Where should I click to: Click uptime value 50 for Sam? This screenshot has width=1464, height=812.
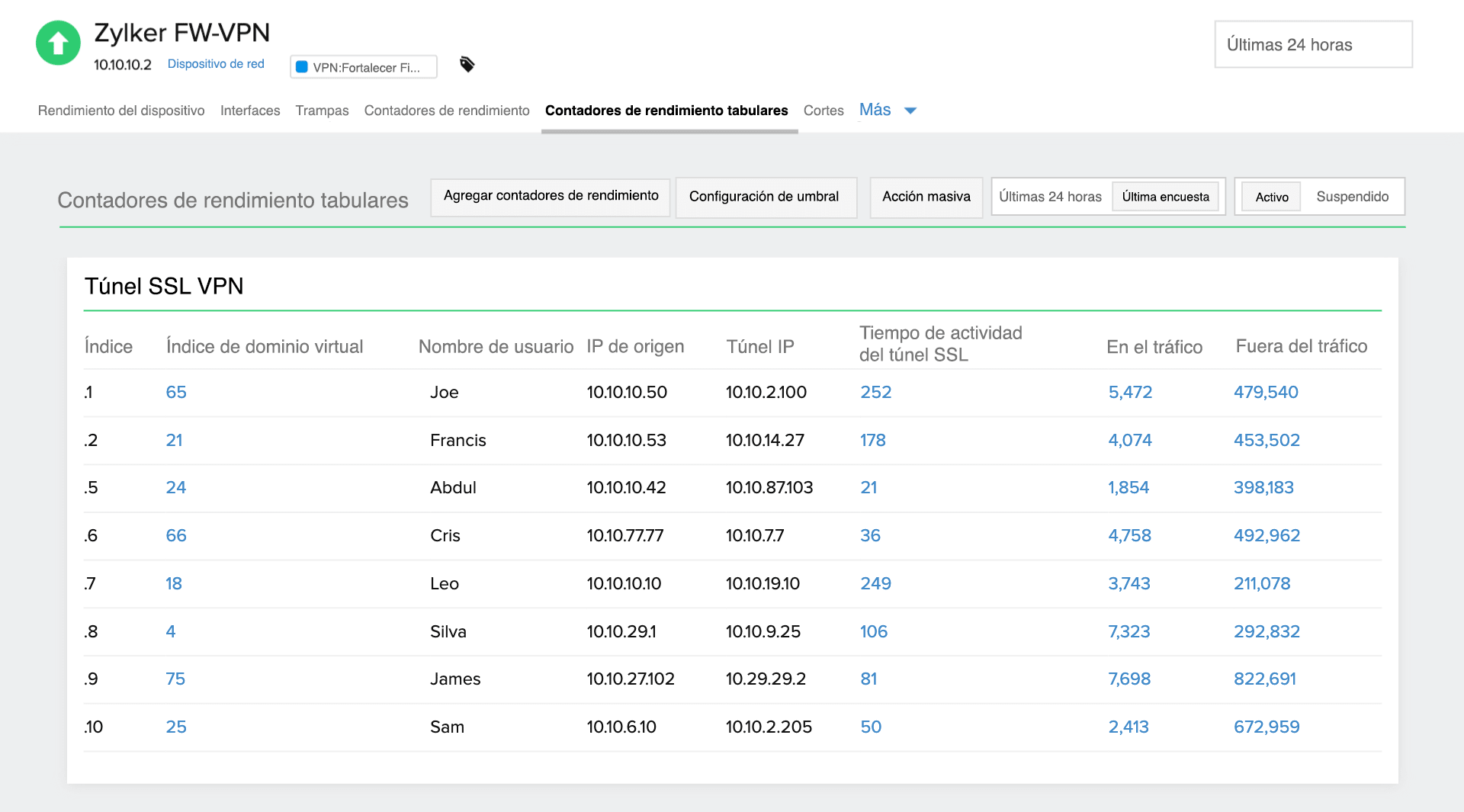pos(871,727)
